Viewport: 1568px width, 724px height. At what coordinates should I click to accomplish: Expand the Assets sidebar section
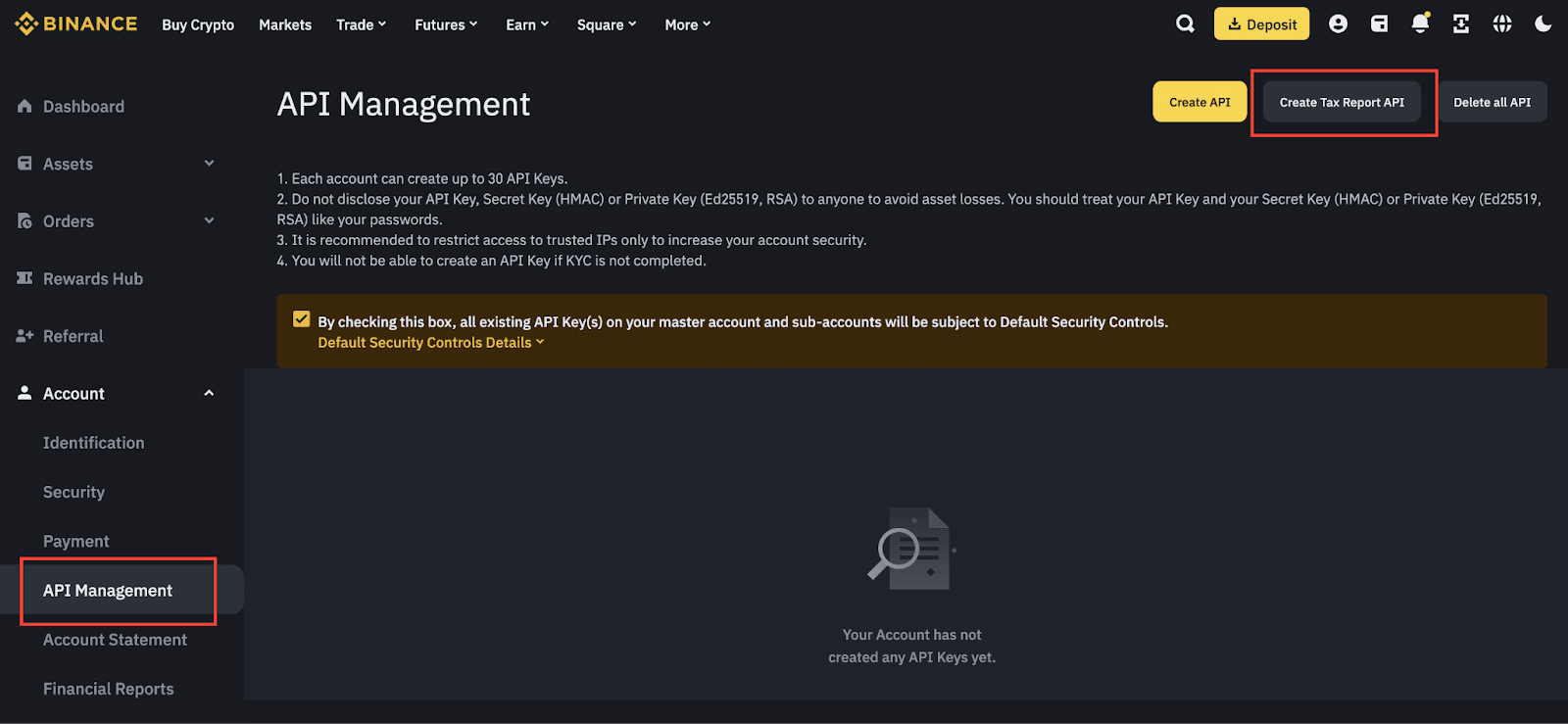(x=209, y=164)
